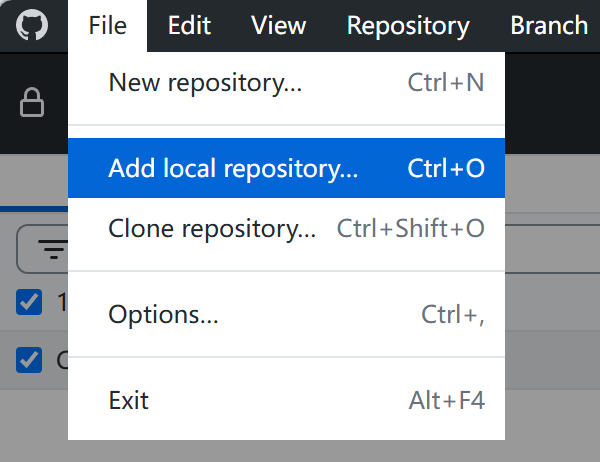Uncheck the first changed file checkbox

click(29, 302)
